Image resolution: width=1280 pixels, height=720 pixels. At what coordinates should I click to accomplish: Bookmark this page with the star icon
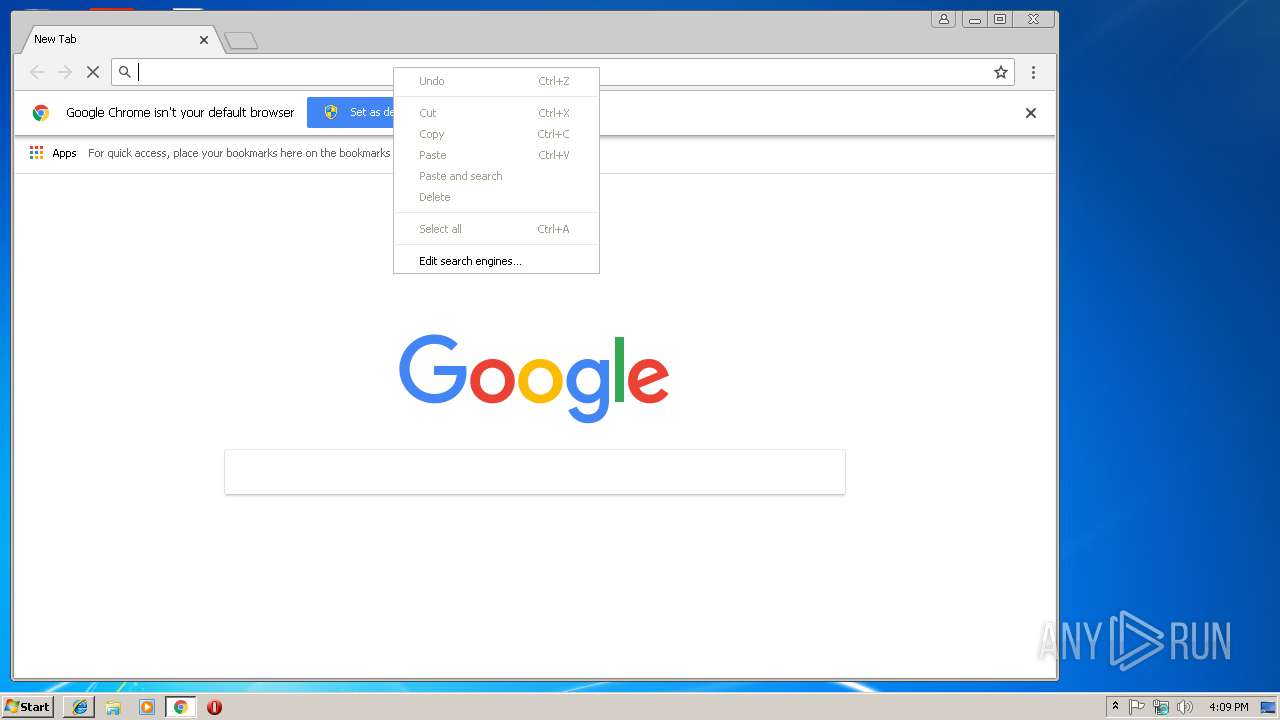tap(1000, 72)
